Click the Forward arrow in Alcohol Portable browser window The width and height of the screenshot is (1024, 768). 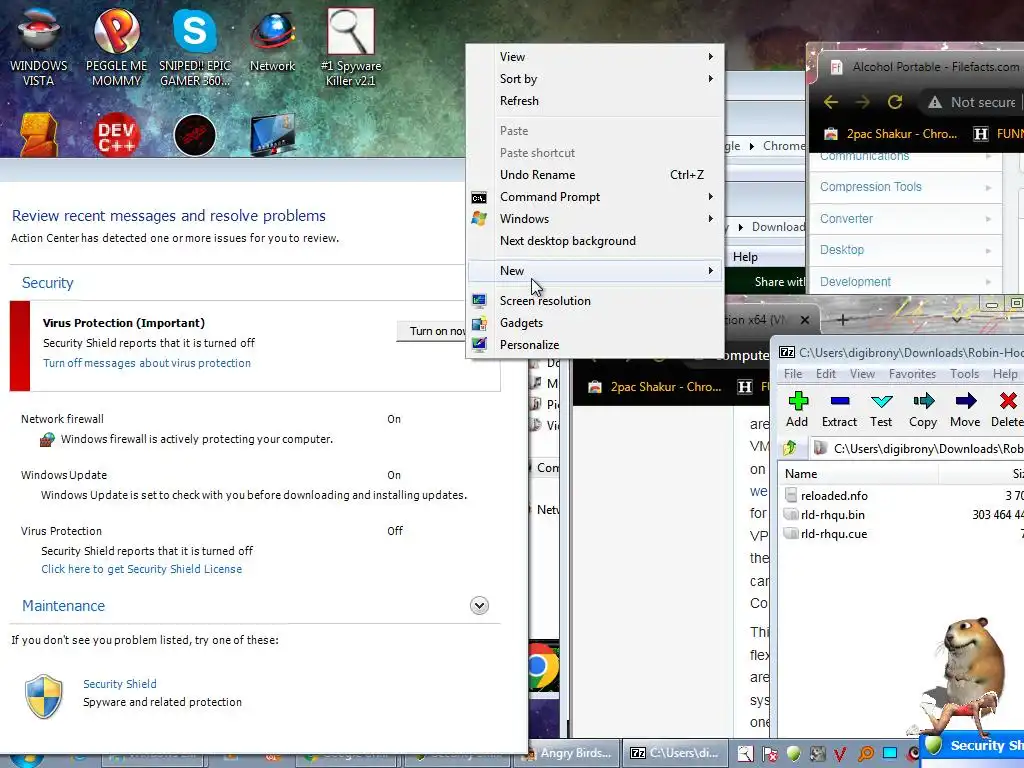click(x=863, y=102)
